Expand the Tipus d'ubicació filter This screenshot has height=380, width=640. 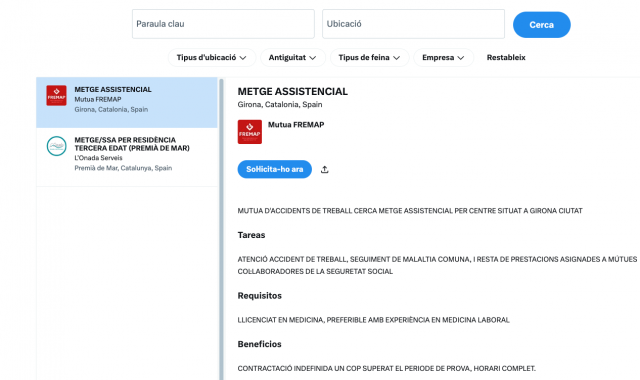(x=211, y=58)
